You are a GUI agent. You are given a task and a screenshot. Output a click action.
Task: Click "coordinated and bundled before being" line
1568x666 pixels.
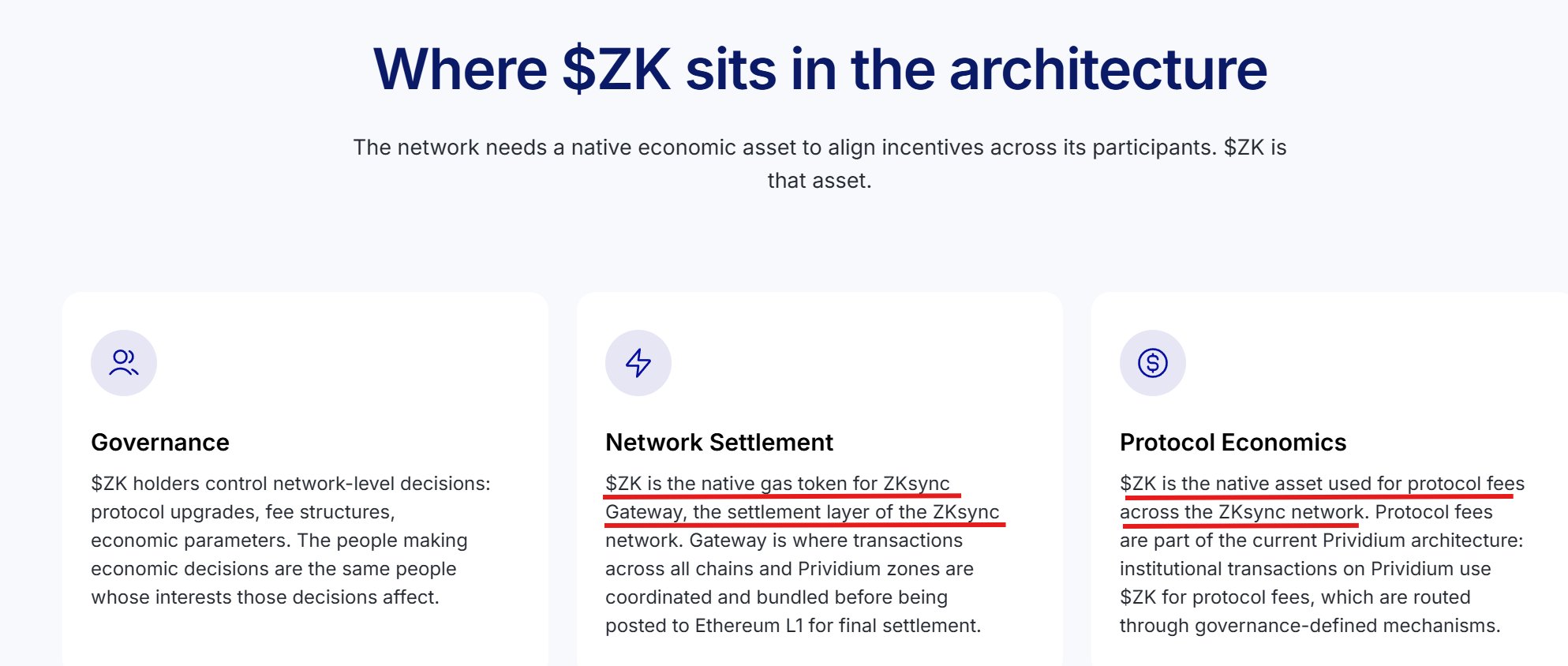pos(776,597)
